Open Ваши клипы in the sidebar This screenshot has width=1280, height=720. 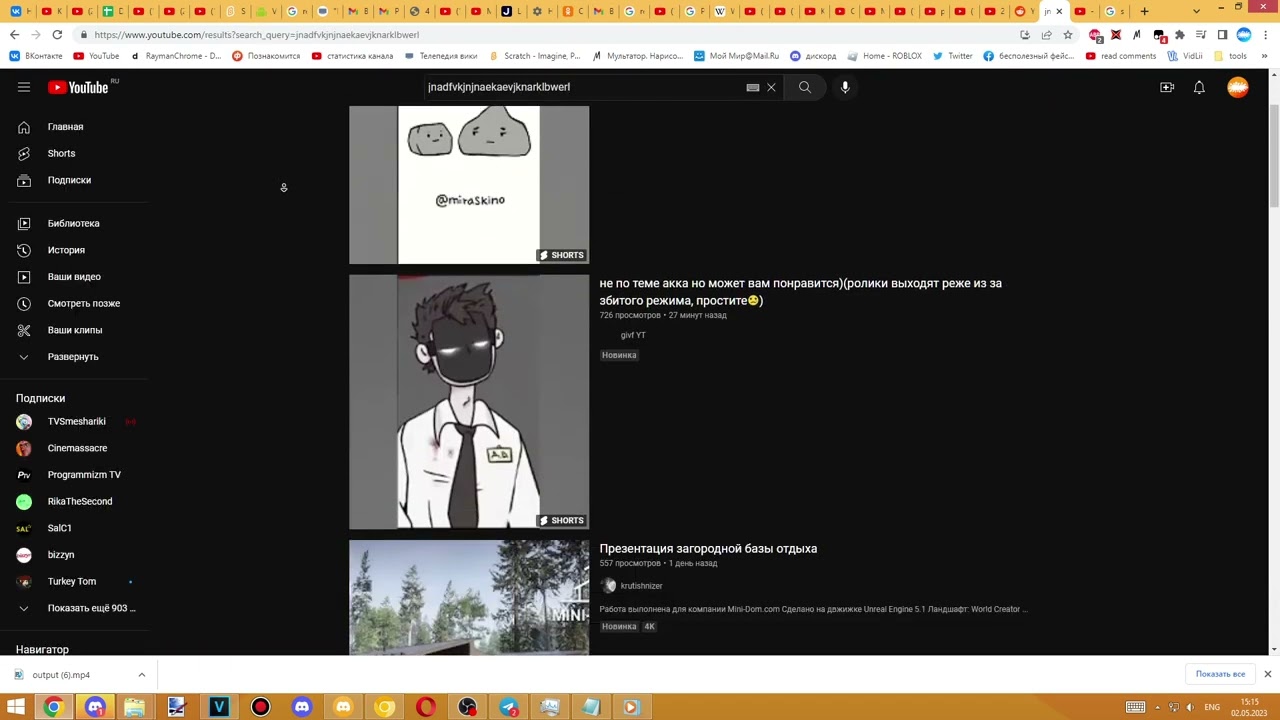(x=75, y=330)
